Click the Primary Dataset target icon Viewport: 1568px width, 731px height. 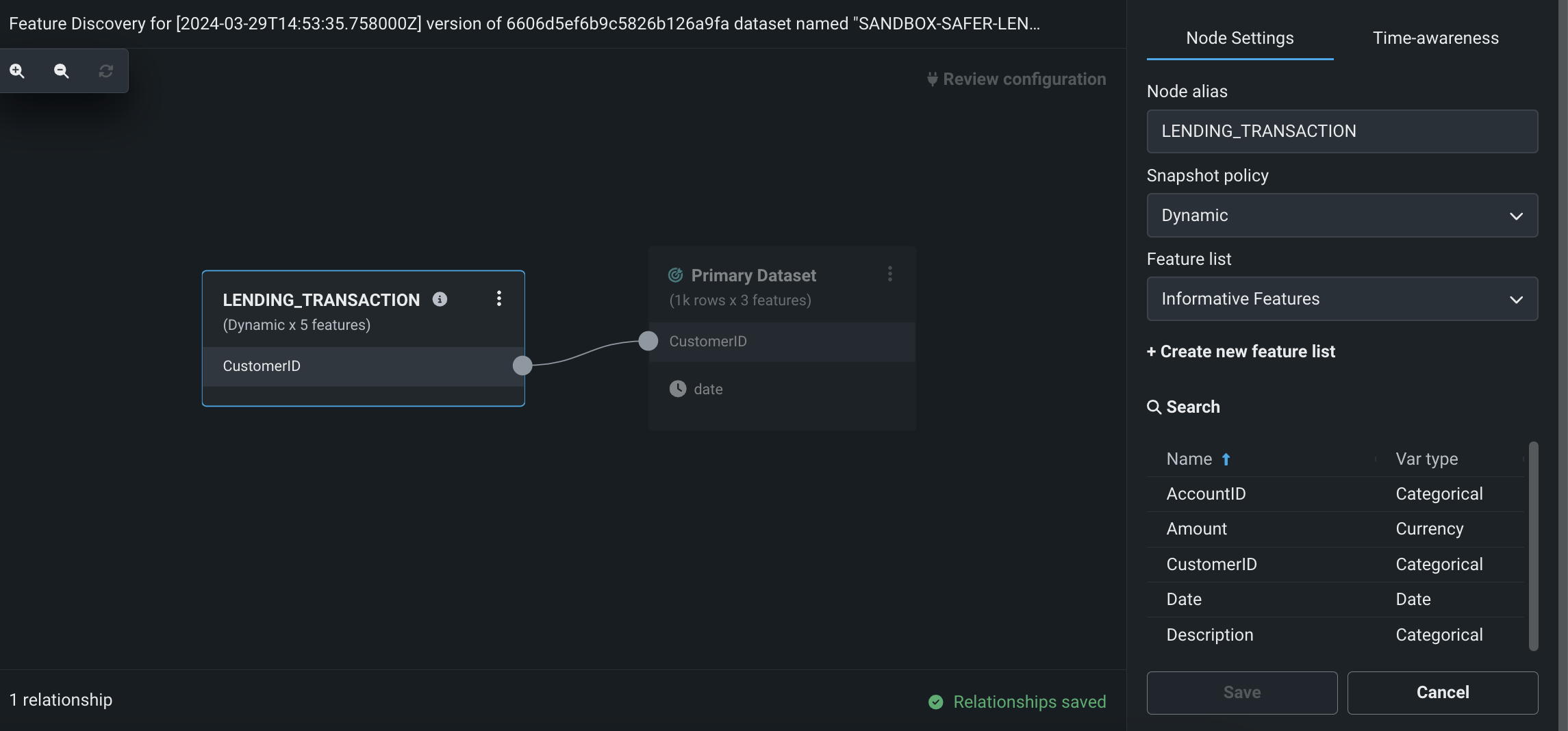coord(675,275)
